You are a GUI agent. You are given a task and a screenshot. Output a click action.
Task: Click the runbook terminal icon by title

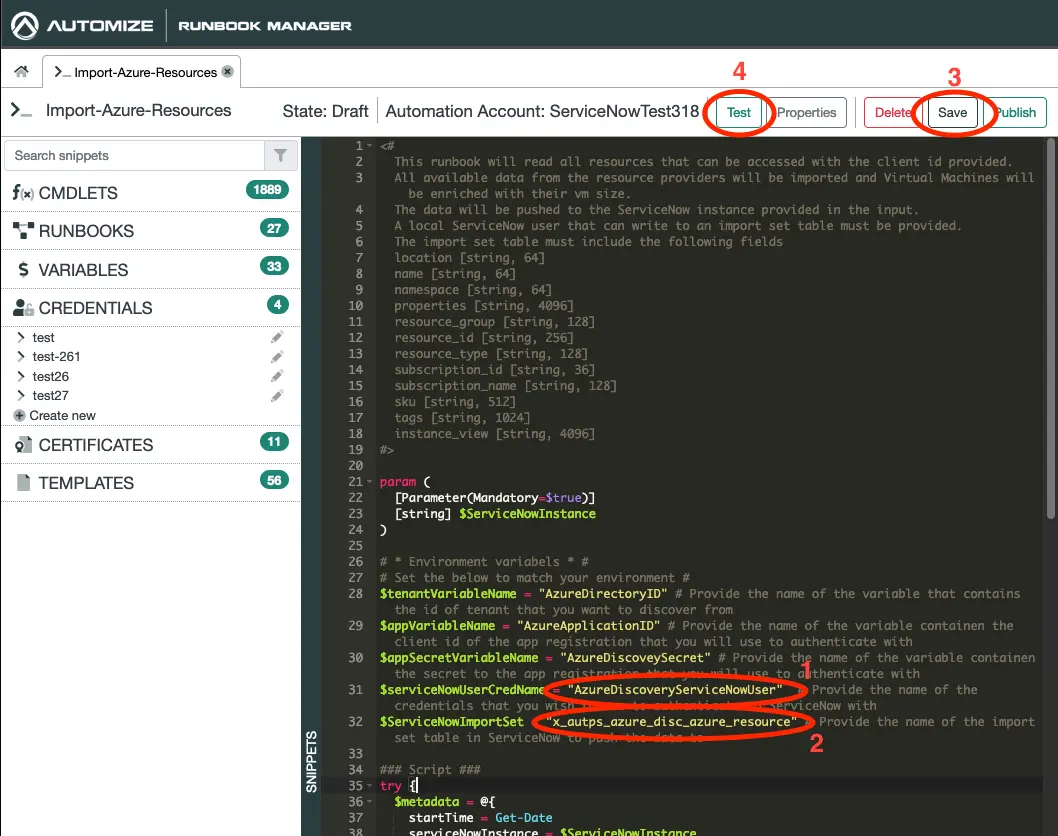point(21,110)
